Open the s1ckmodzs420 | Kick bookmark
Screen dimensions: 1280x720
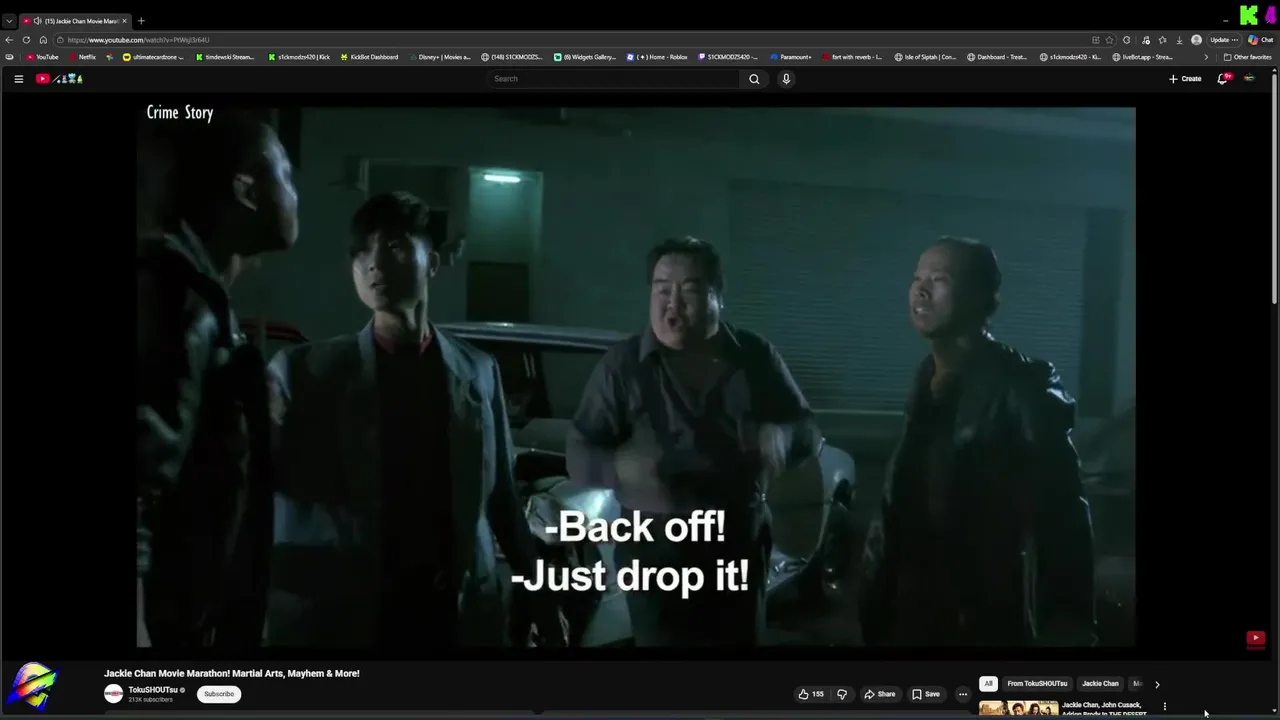299,57
